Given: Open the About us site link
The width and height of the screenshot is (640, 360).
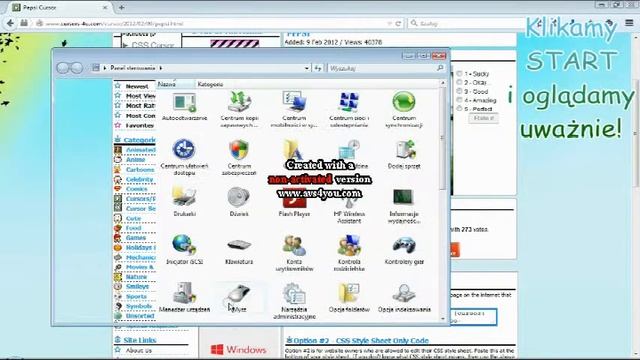Looking at the screenshot, I should [x=139, y=350].
